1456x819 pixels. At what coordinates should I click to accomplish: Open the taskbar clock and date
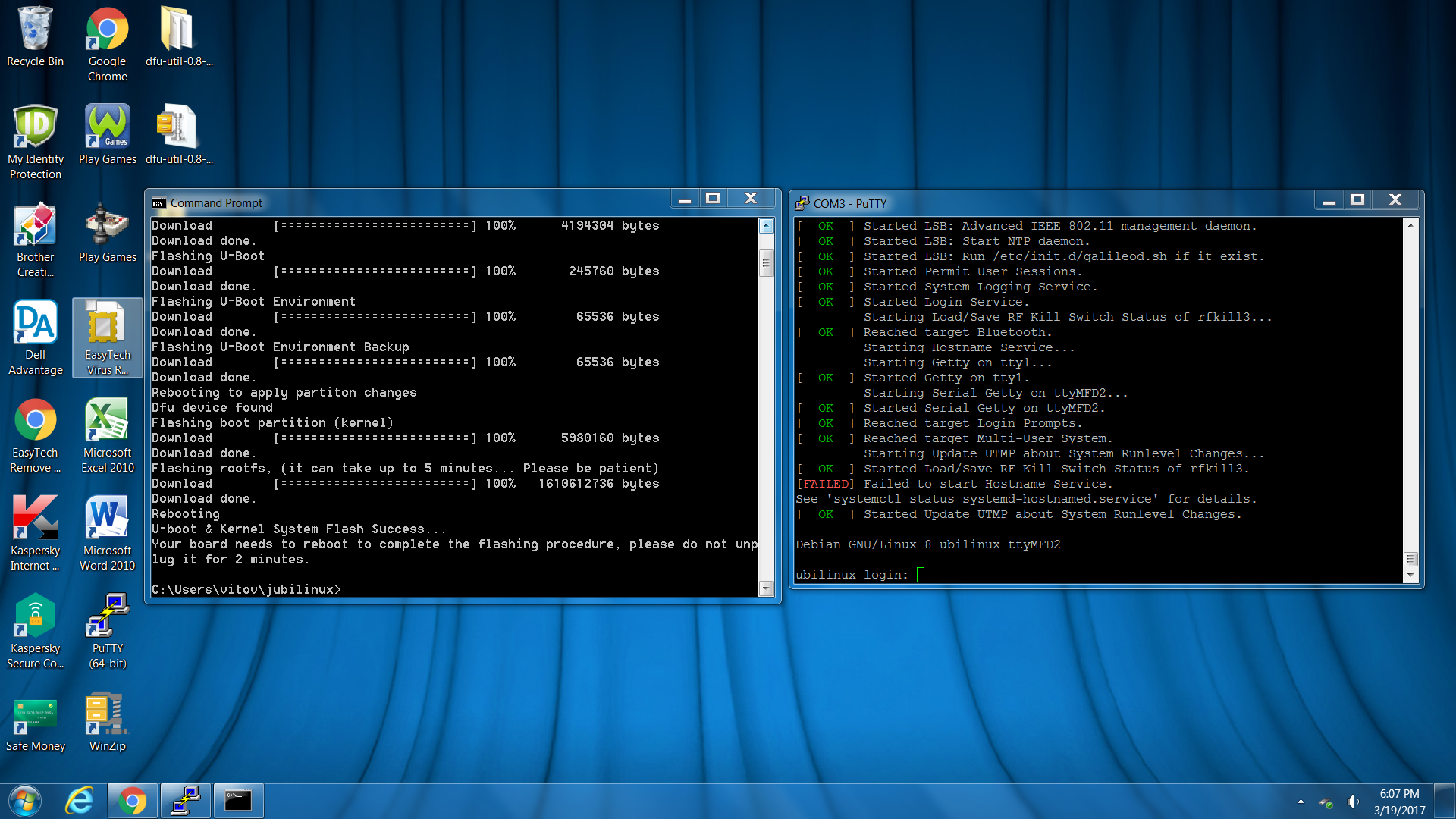1399,802
